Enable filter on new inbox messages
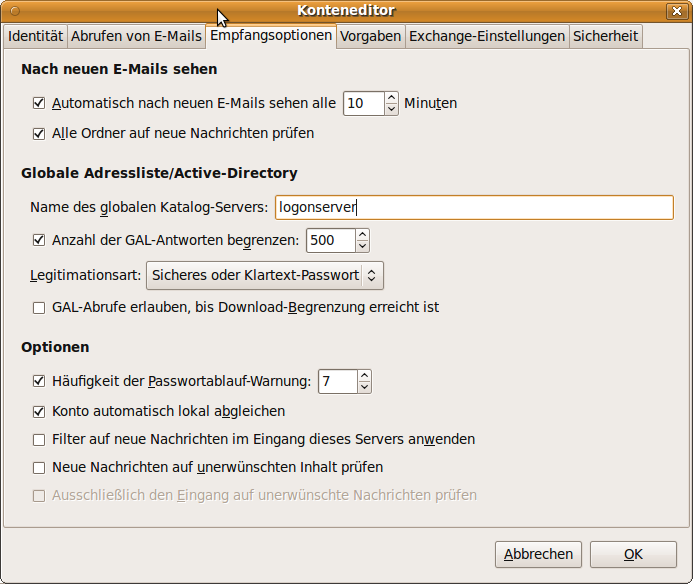The image size is (693, 584). (40, 439)
